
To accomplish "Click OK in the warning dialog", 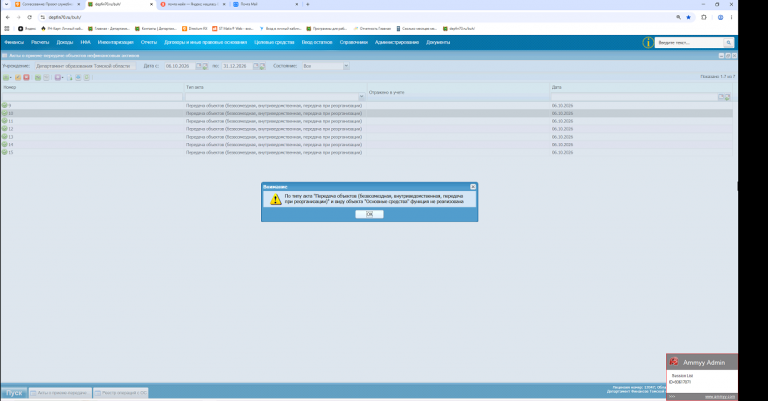I will 369,214.
